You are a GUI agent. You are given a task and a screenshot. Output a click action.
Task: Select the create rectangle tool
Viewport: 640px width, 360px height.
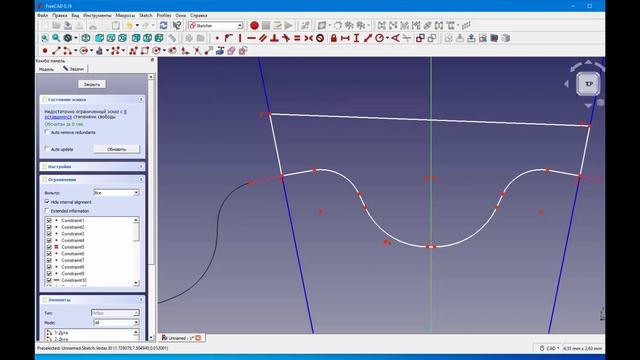pos(145,51)
